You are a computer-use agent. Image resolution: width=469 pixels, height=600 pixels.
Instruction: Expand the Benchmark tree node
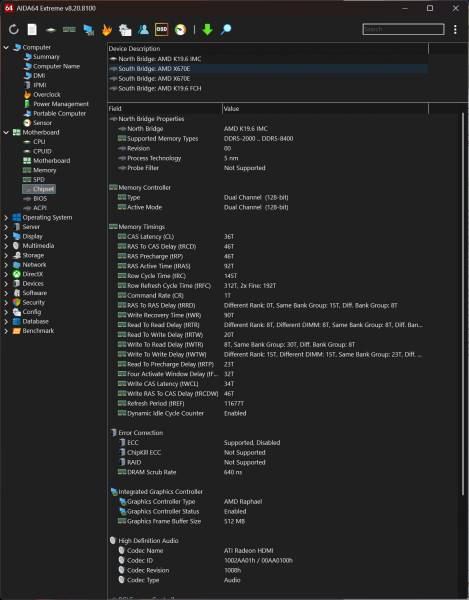click(6, 331)
